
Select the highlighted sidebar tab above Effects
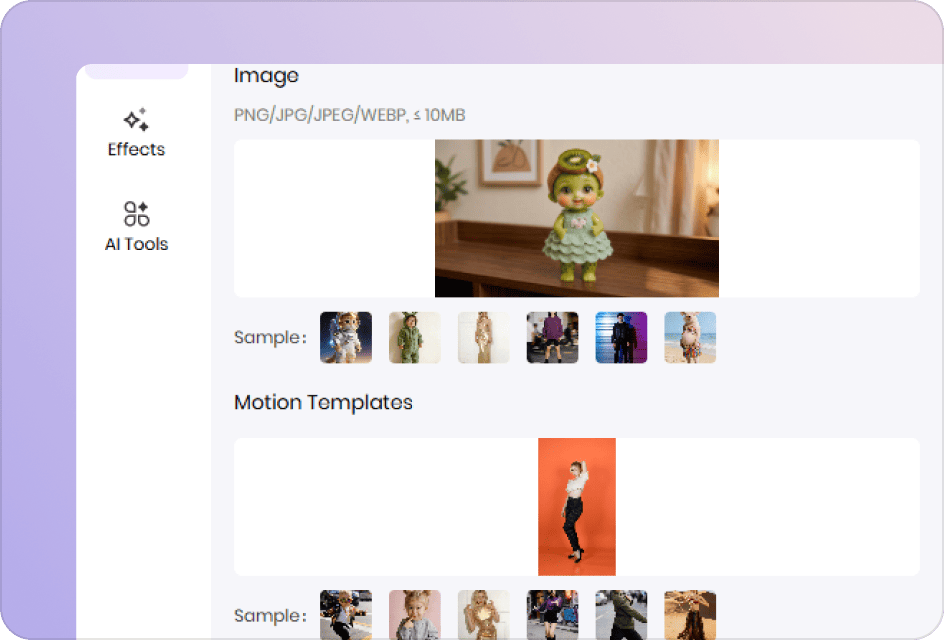pyautogui.click(x=136, y=71)
